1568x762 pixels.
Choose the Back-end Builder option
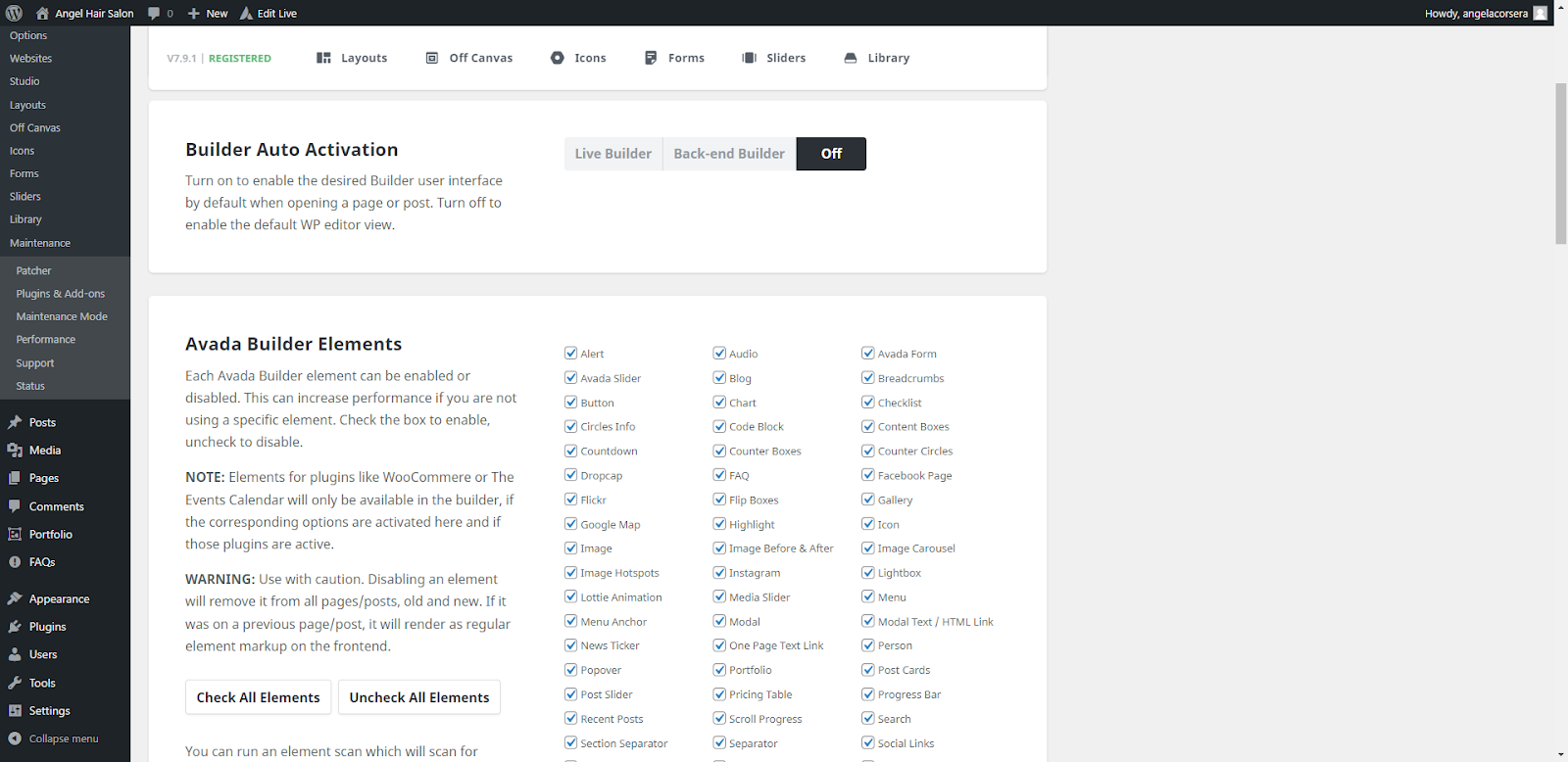[x=729, y=154]
